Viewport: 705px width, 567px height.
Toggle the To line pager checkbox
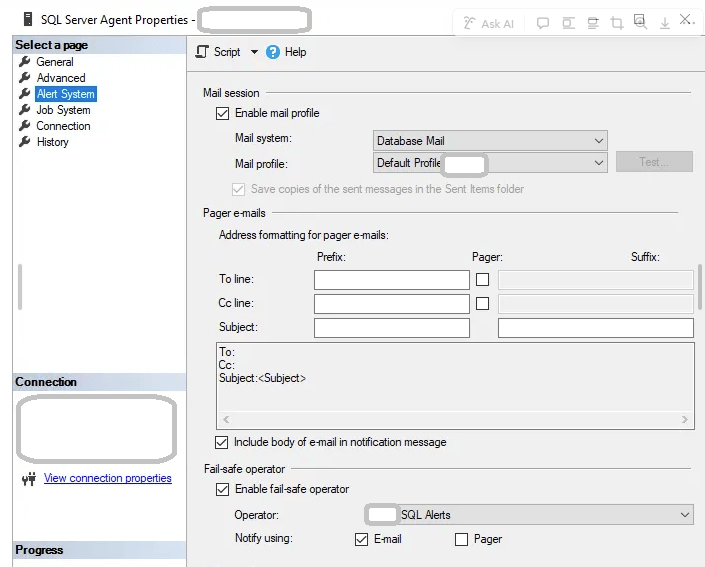pos(483,280)
